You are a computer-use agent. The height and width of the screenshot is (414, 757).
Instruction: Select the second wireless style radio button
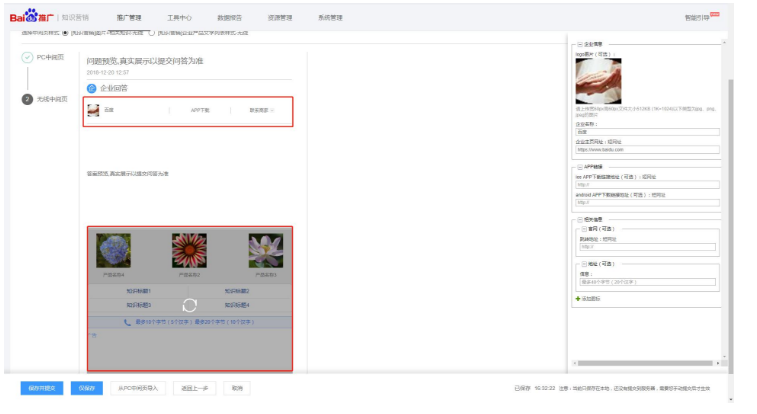tap(151, 33)
